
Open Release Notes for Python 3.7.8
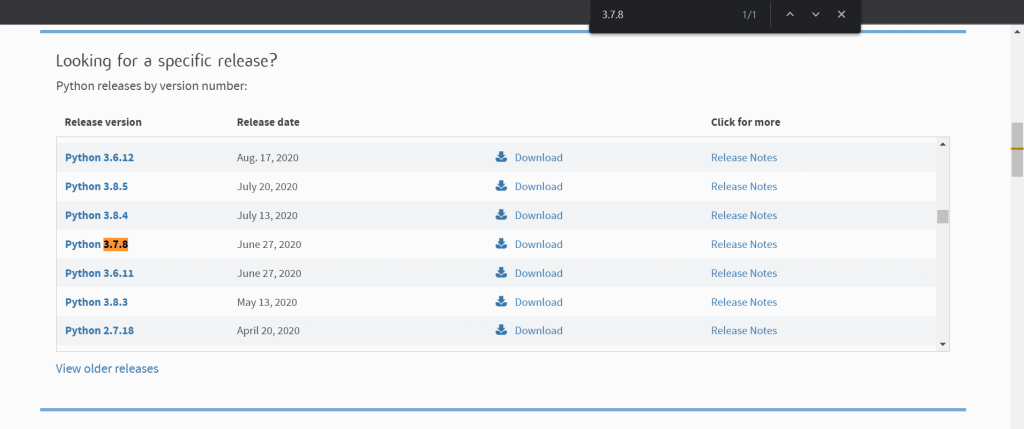point(744,244)
